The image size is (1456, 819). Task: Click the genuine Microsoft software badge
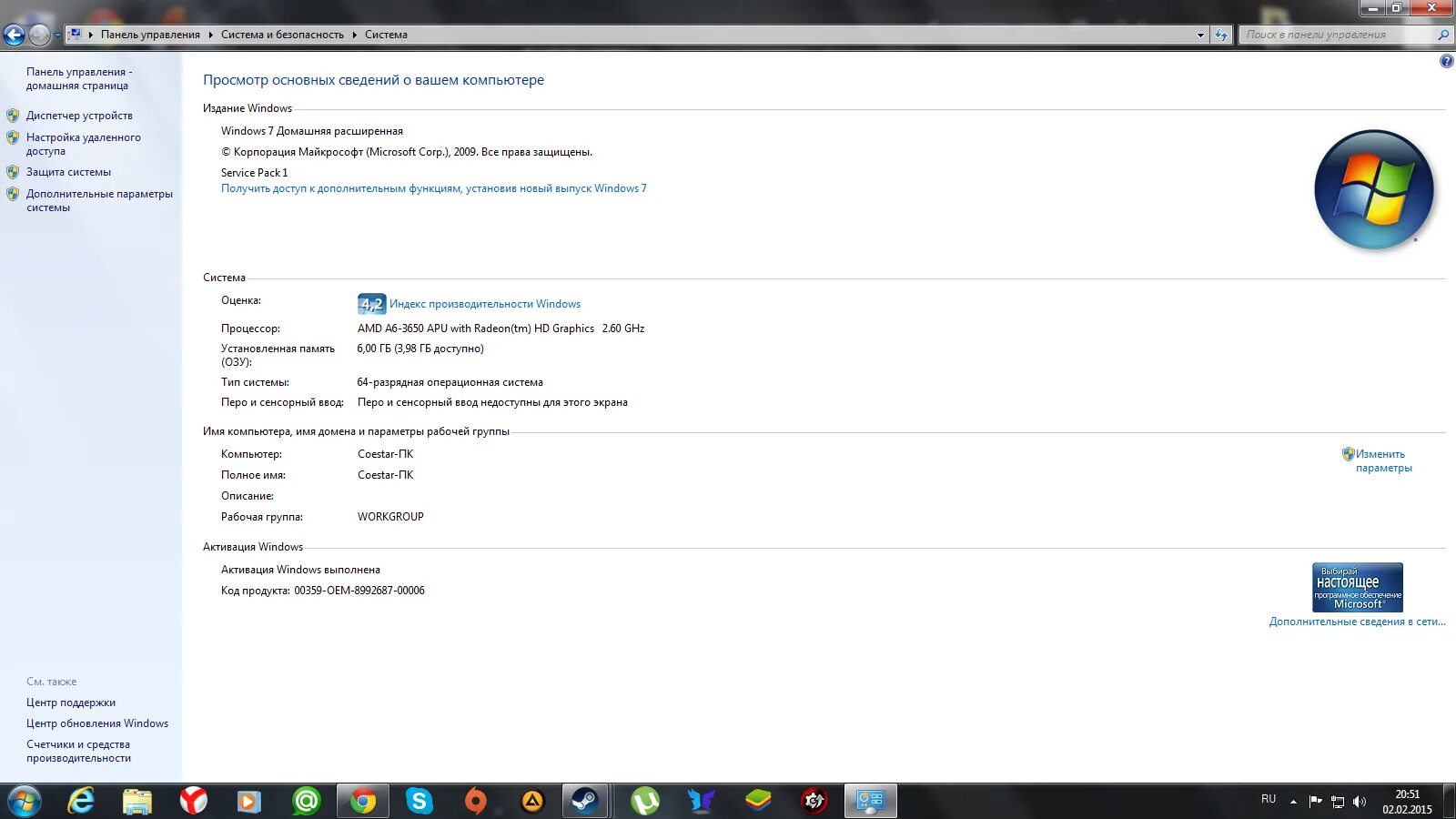[x=1357, y=587]
